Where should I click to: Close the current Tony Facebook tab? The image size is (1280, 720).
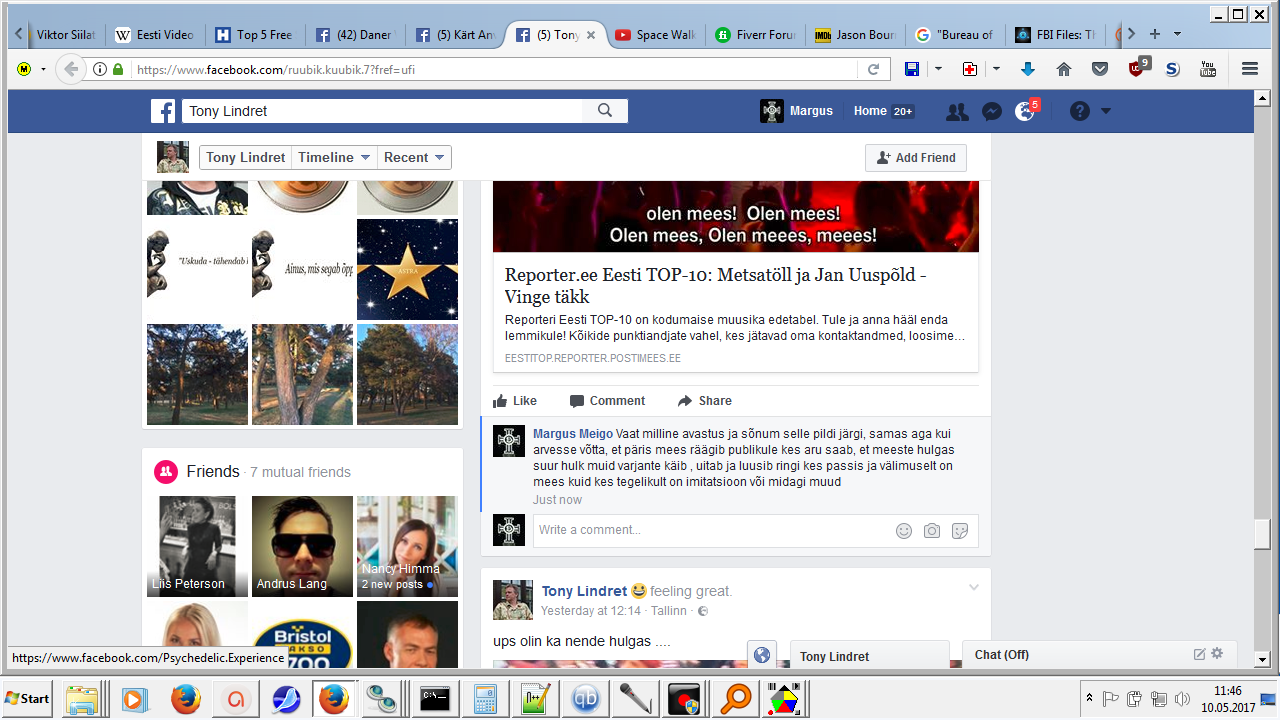tap(591, 34)
